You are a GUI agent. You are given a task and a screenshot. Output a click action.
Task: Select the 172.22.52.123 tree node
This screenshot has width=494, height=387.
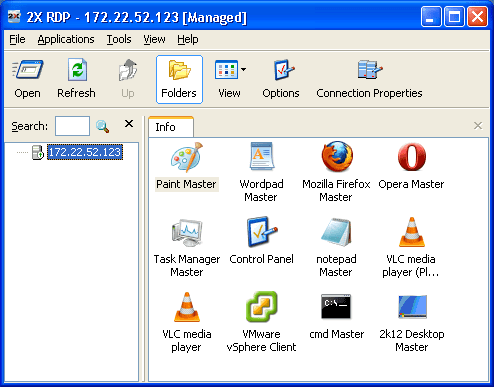tap(85, 152)
